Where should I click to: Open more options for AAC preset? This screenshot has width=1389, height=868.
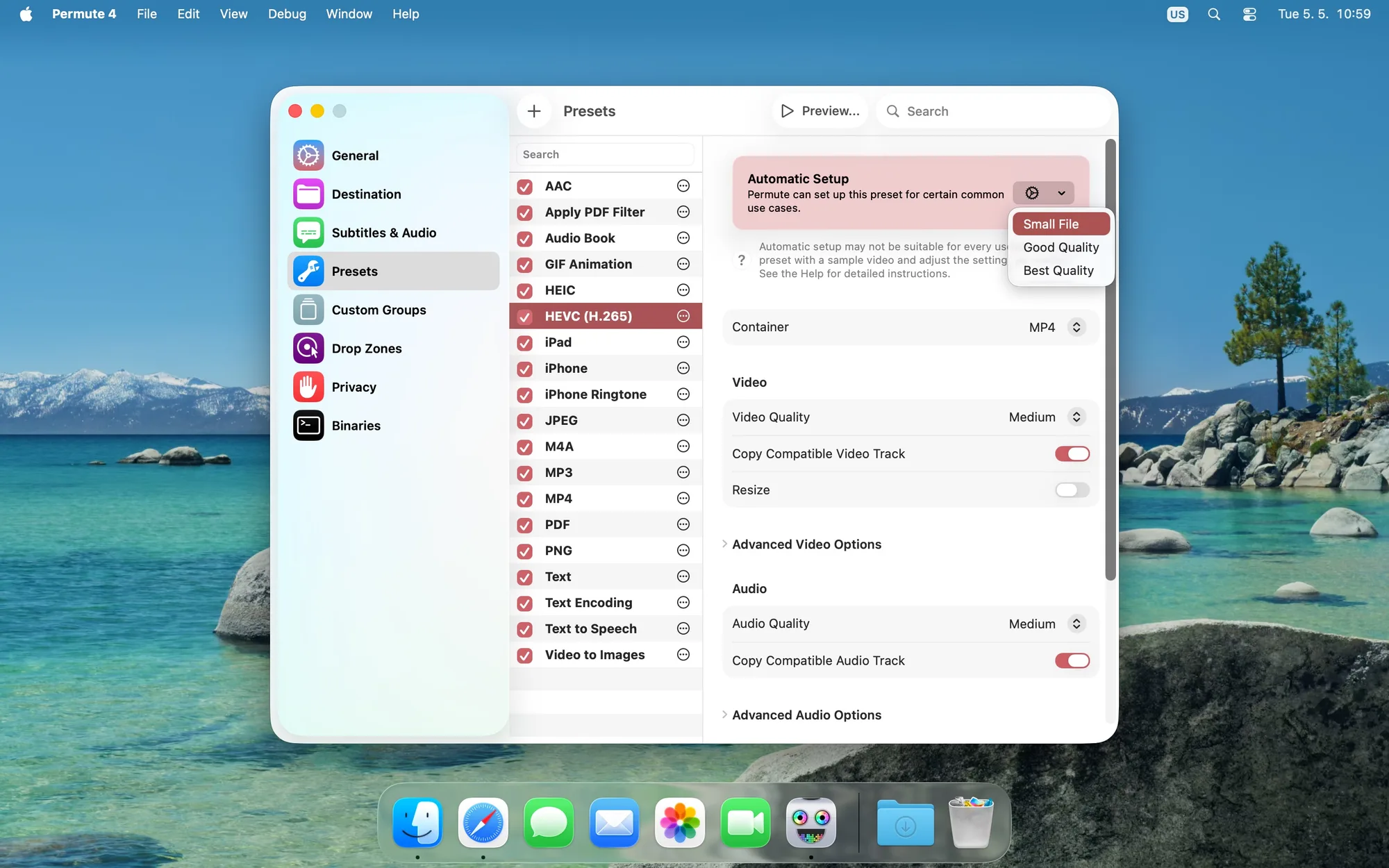tap(683, 186)
